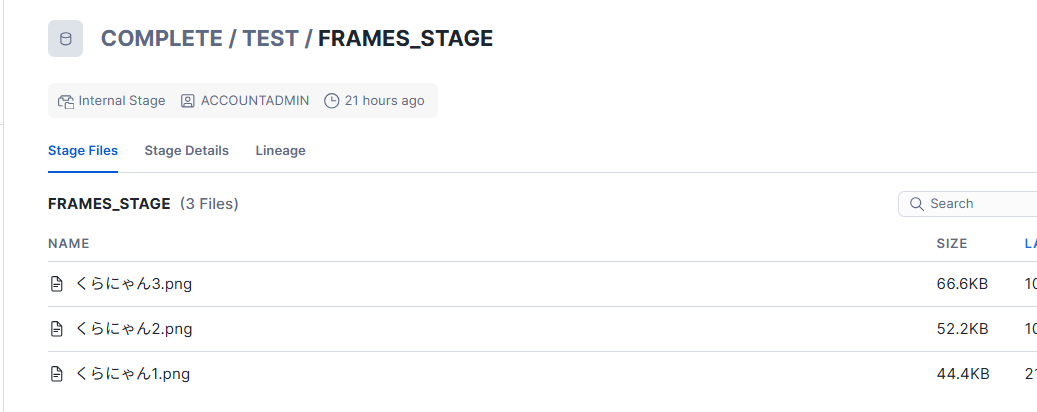This screenshot has width=1037, height=412.
Task: Select the くらにゃん2.png file name
Action: coord(134,329)
